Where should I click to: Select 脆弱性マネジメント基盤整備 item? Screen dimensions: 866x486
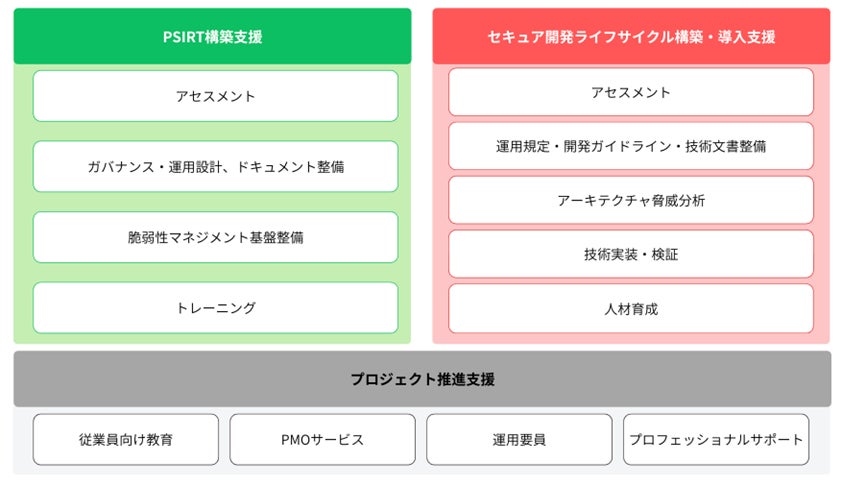coord(215,237)
